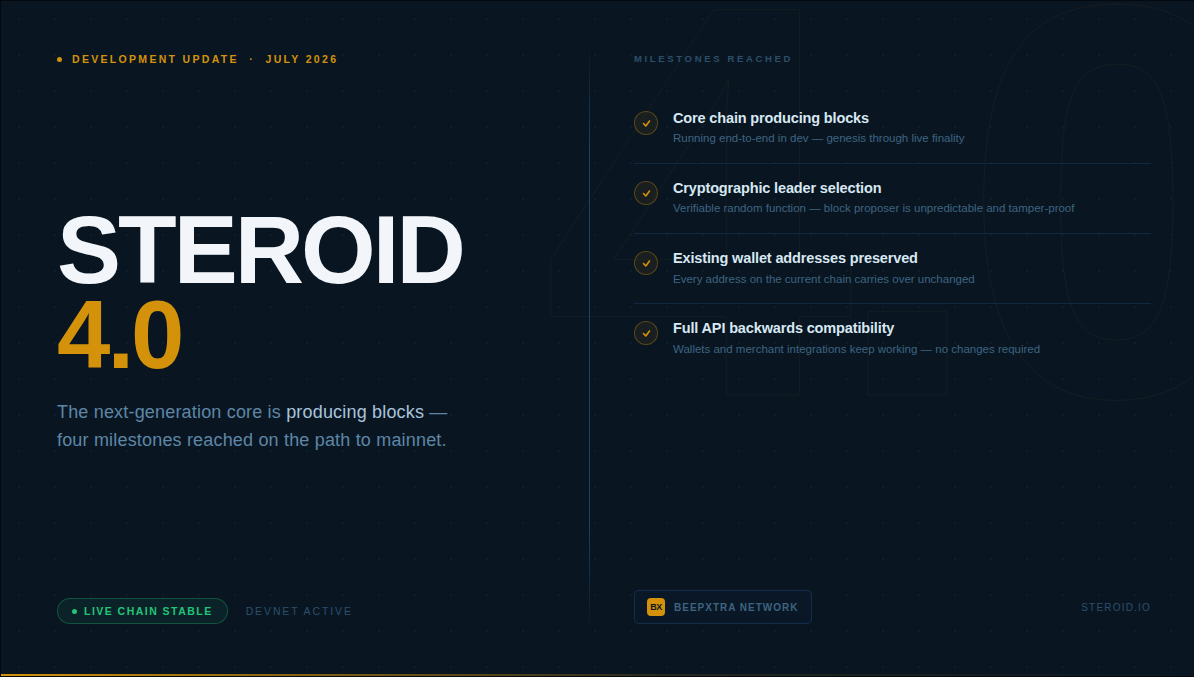Click the orange 4.0 version number
The image size is (1194, 677).
120,335
